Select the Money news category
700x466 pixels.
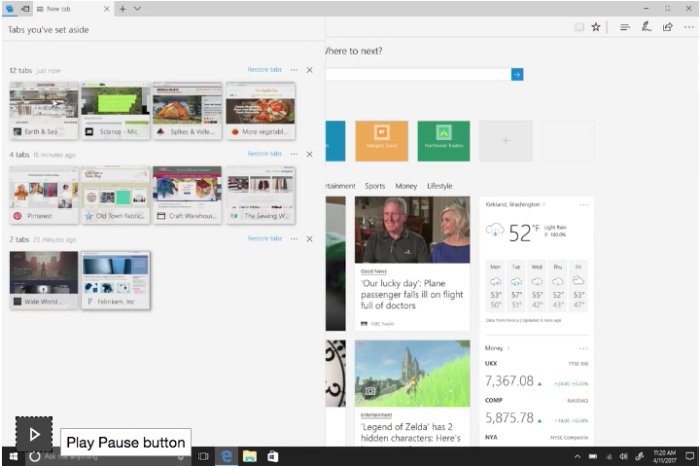406,186
